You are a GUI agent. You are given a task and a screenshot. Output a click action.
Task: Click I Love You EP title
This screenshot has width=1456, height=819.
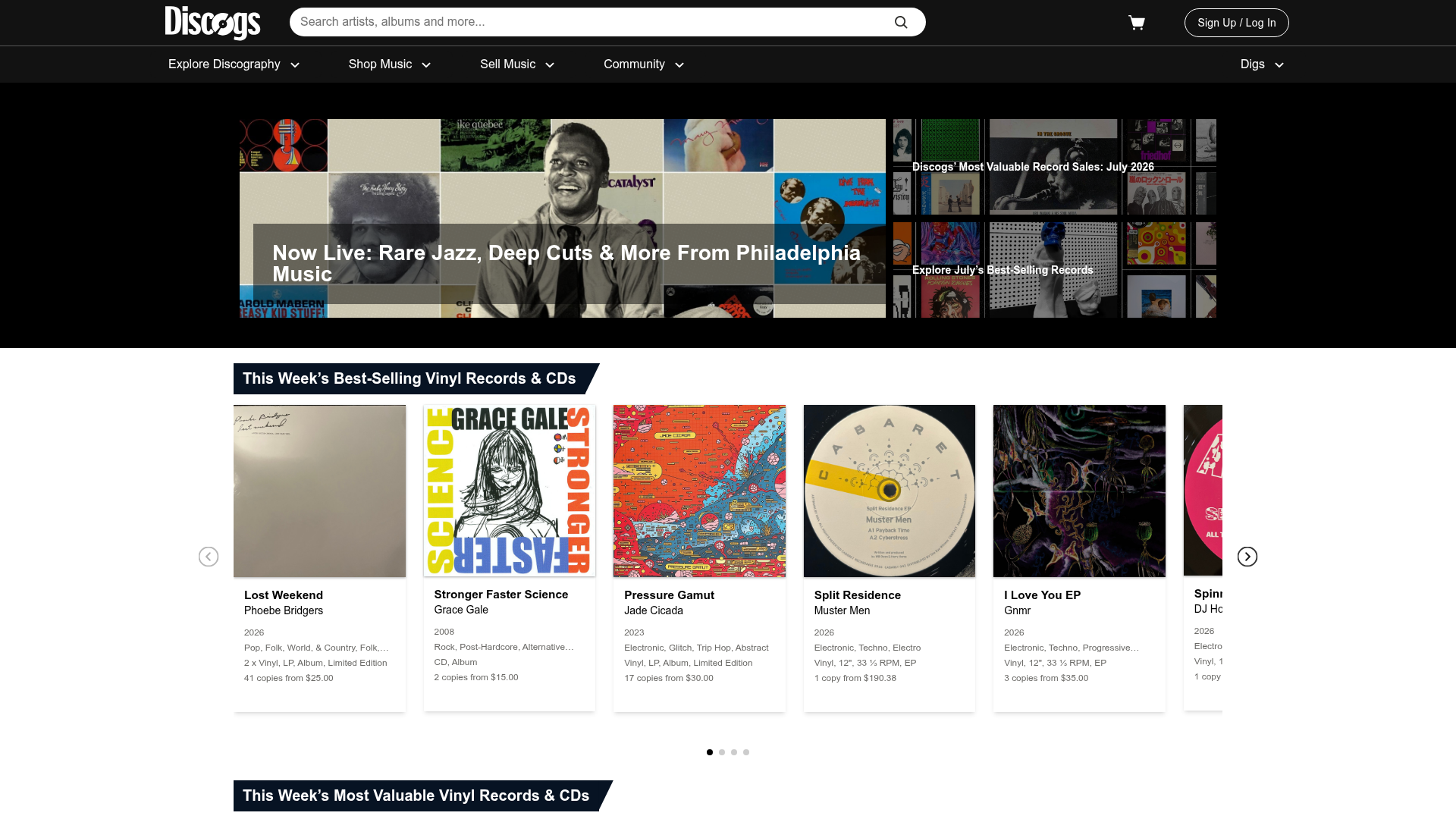1042,595
